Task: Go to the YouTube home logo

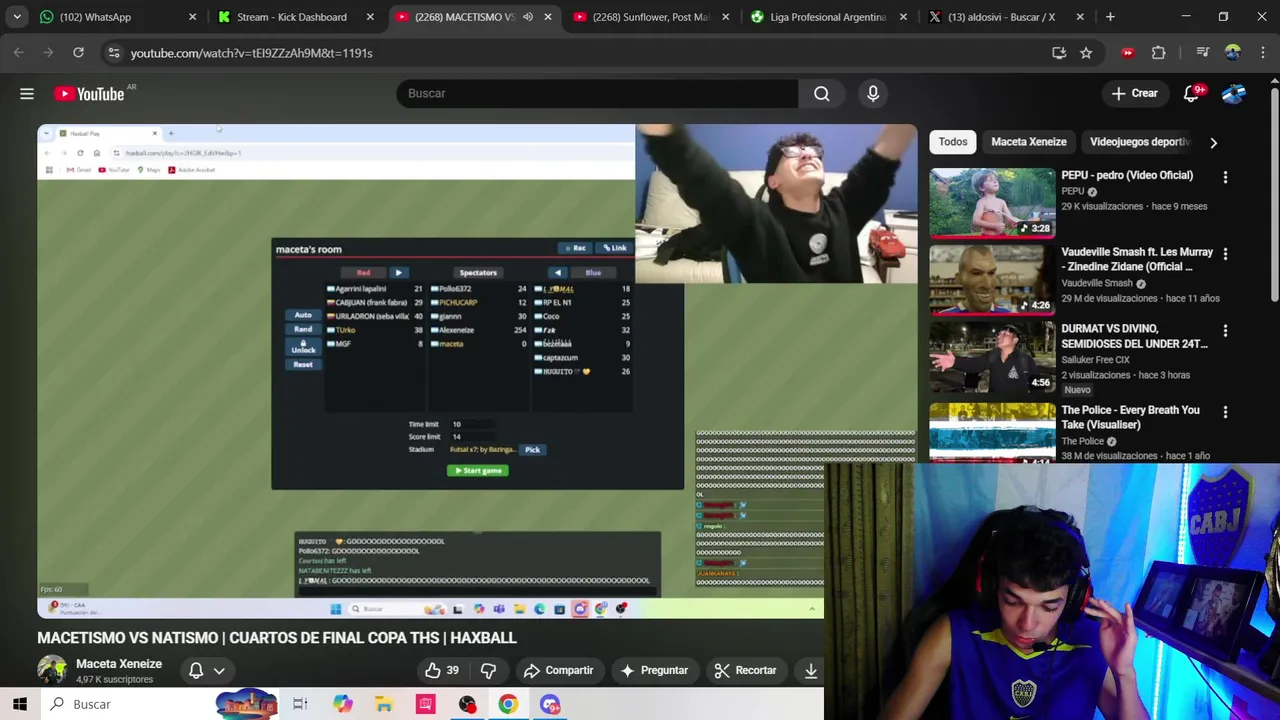Action: pos(90,94)
